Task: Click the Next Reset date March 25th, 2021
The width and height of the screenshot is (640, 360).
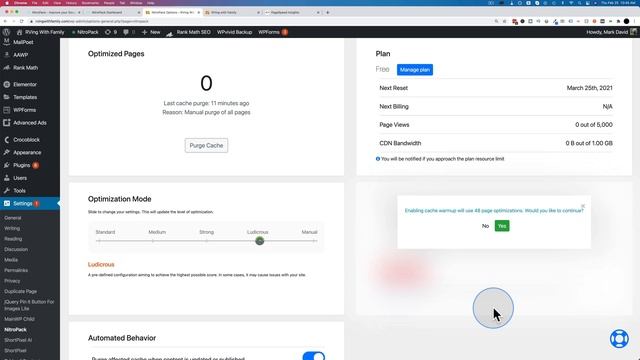Action: click(589, 88)
